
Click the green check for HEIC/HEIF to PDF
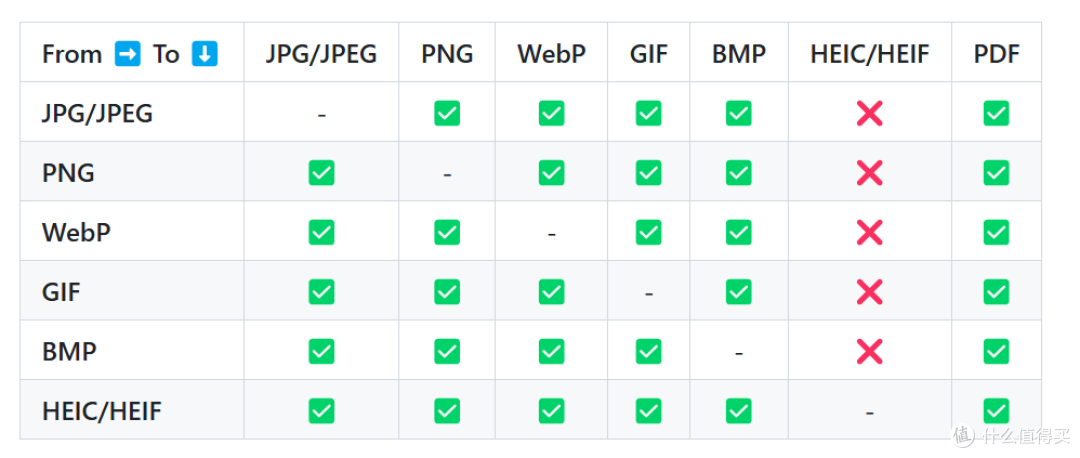pyautogui.click(x=996, y=411)
